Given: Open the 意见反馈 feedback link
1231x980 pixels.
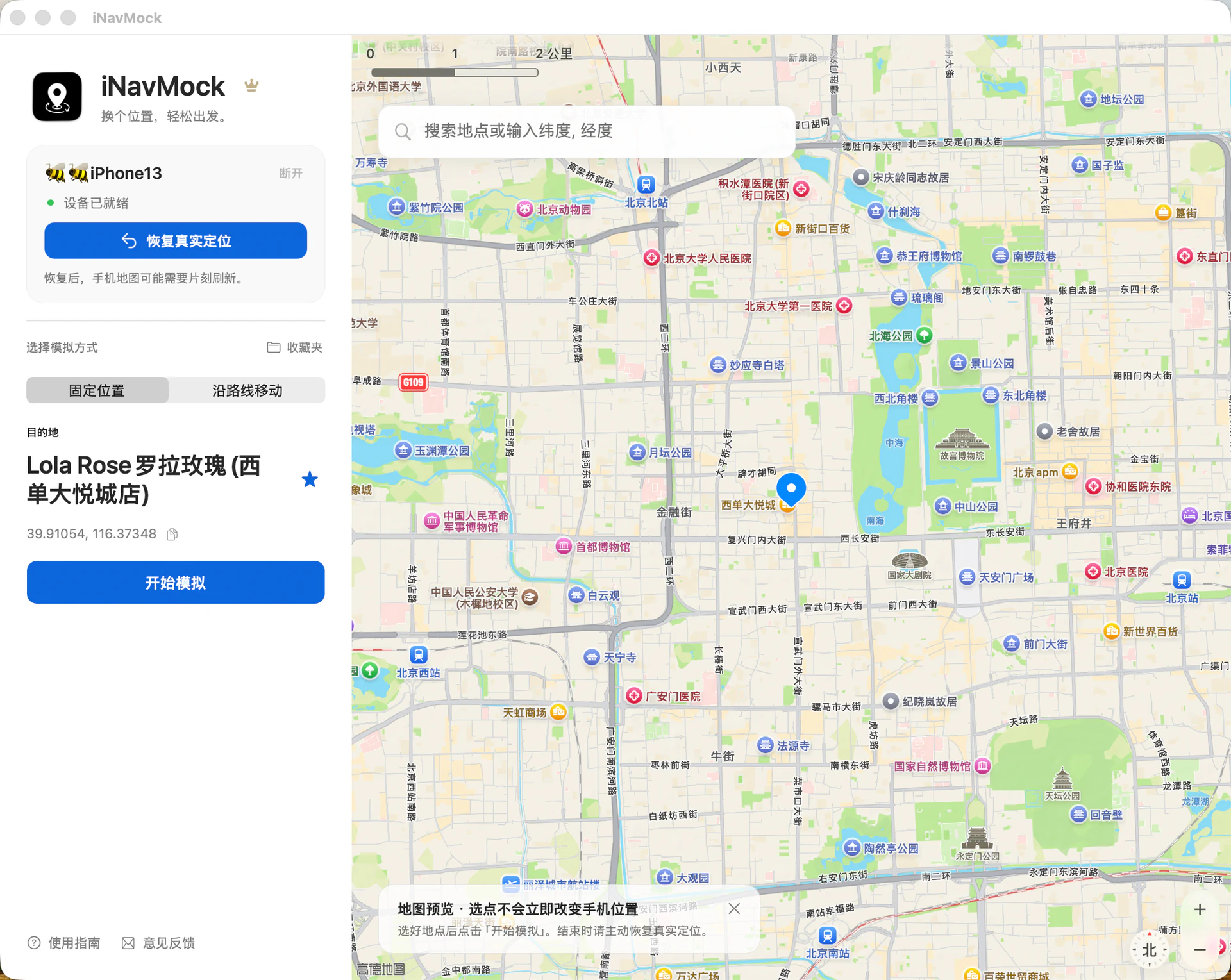Looking at the screenshot, I should tap(158, 943).
